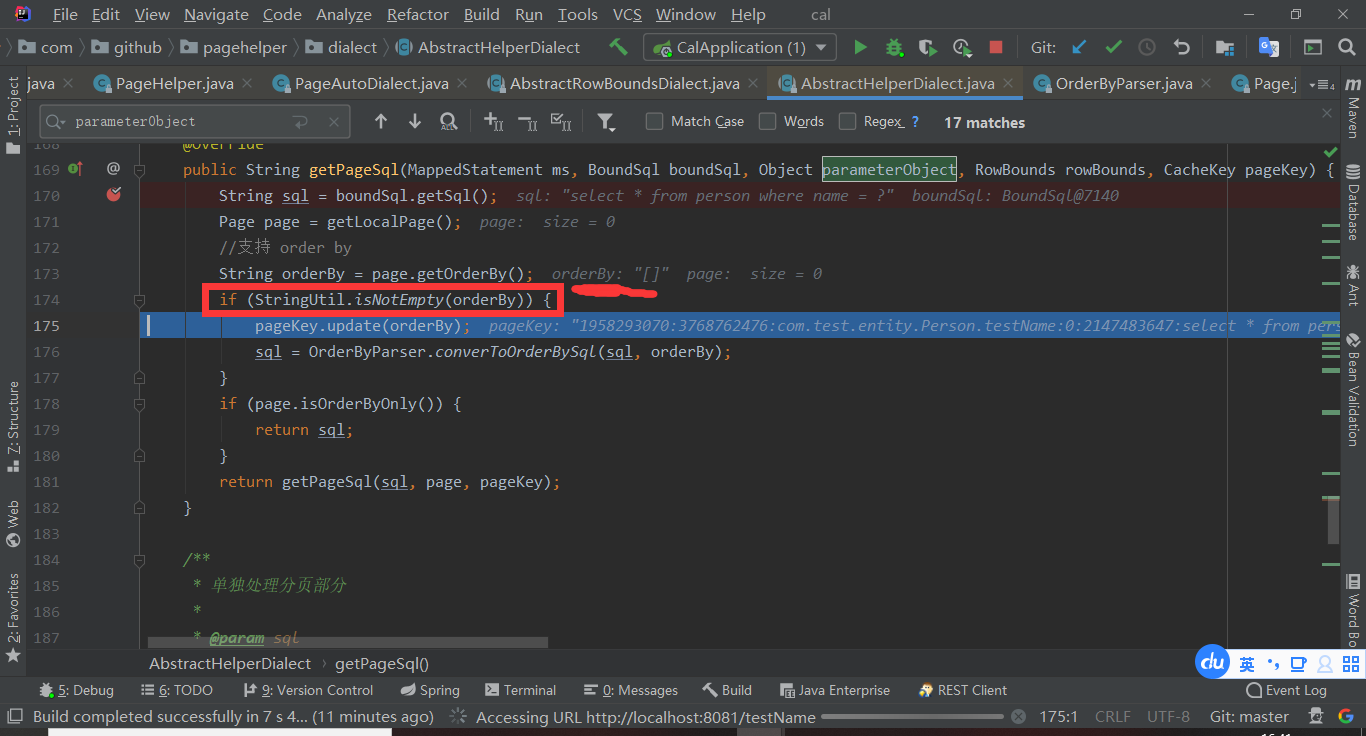Click Git Update Project blue arrow
The width and height of the screenshot is (1366, 736).
(1079, 47)
